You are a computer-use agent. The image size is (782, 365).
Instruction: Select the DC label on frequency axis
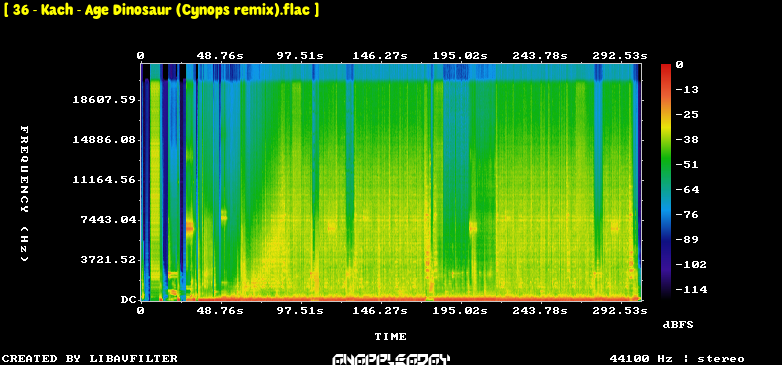coord(128,300)
